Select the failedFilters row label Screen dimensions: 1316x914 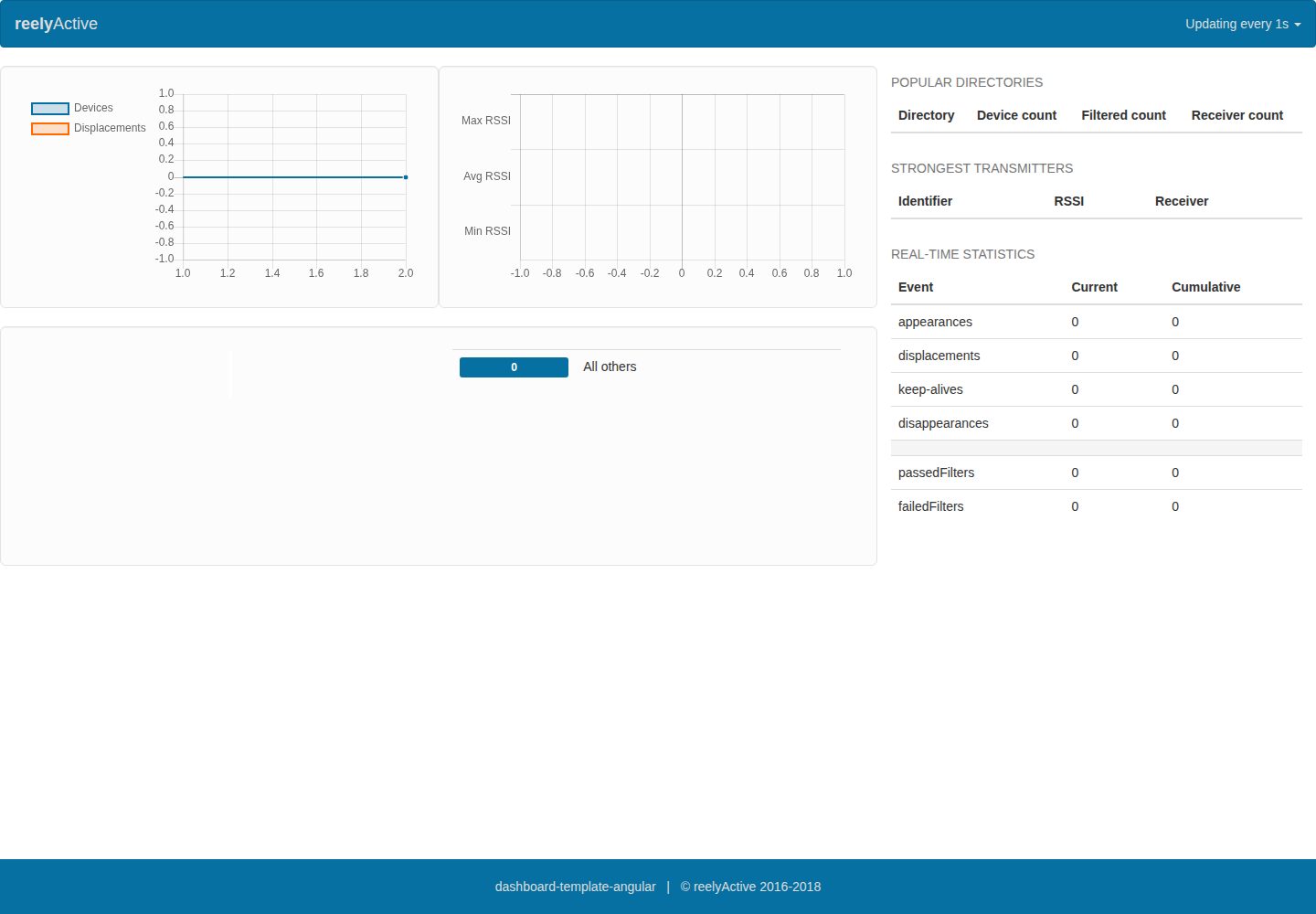click(930, 506)
